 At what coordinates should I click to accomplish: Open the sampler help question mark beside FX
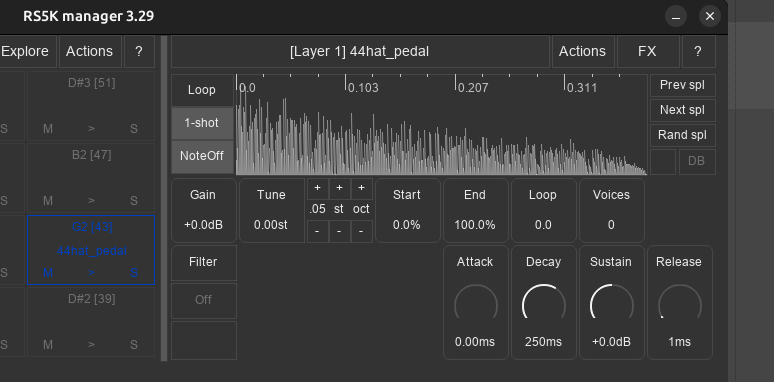coord(698,51)
